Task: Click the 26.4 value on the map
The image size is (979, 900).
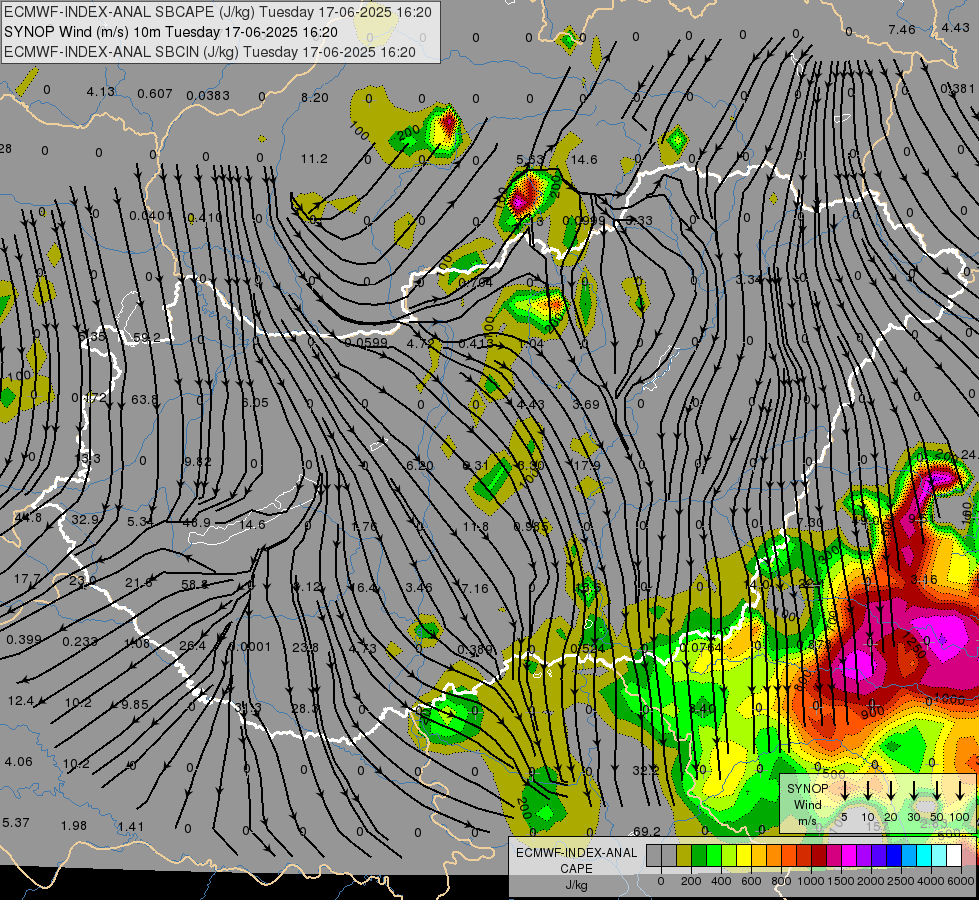Action: coord(193,645)
